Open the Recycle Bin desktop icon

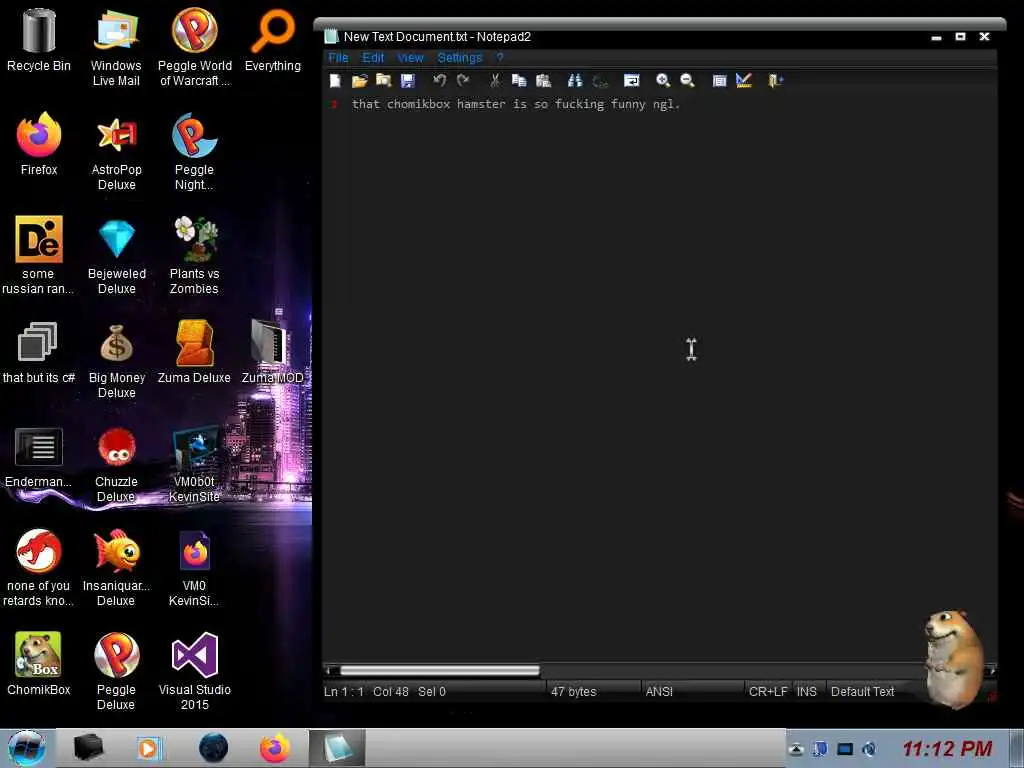click(39, 40)
